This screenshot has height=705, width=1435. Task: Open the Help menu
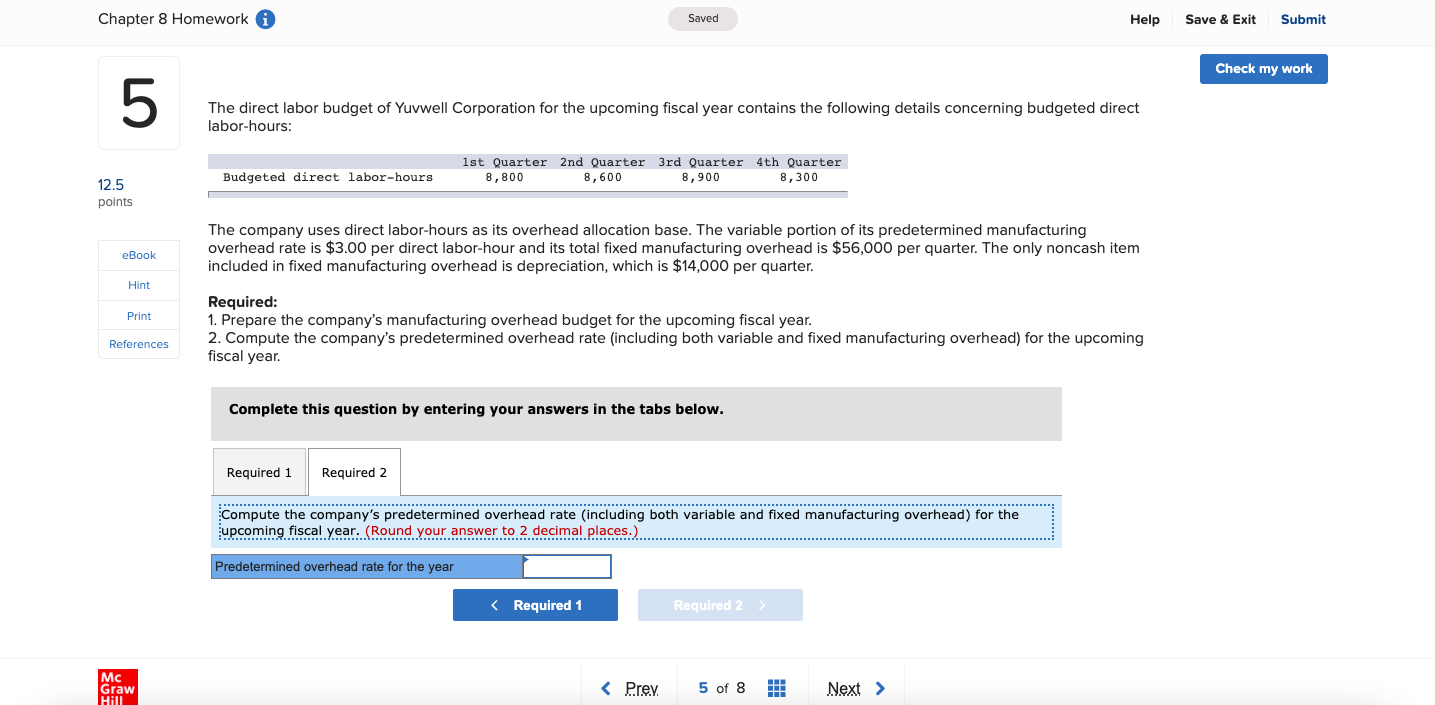[x=1144, y=19]
